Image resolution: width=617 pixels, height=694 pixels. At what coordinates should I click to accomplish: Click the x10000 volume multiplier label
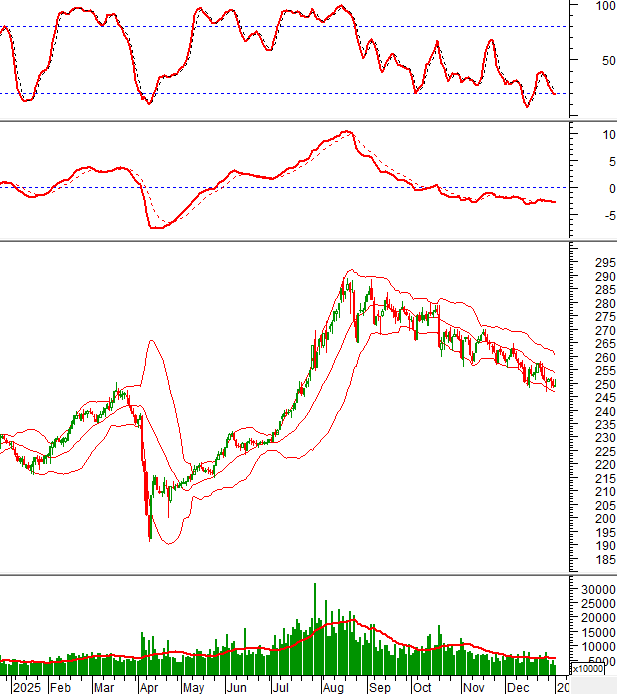(590, 670)
